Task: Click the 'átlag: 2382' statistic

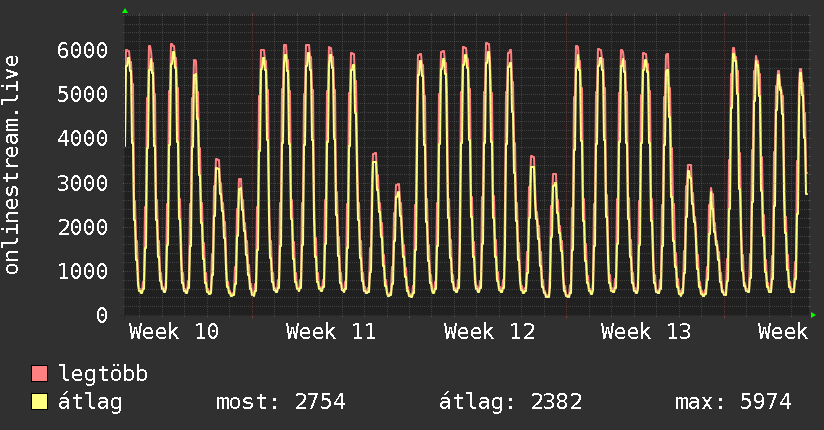Action: coord(510,403)
